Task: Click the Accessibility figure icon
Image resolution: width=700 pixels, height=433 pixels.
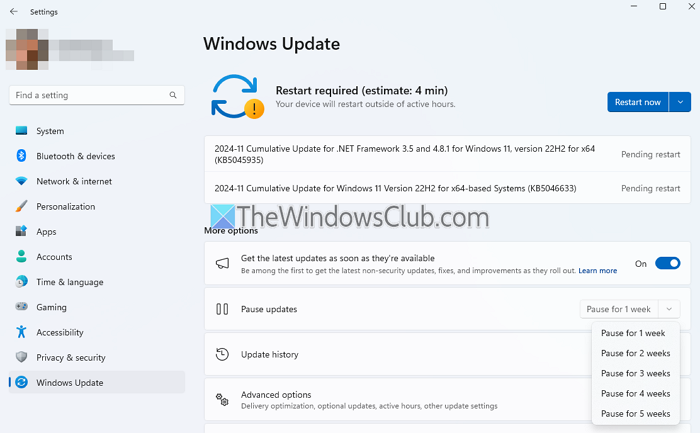Action: point(21,332)
